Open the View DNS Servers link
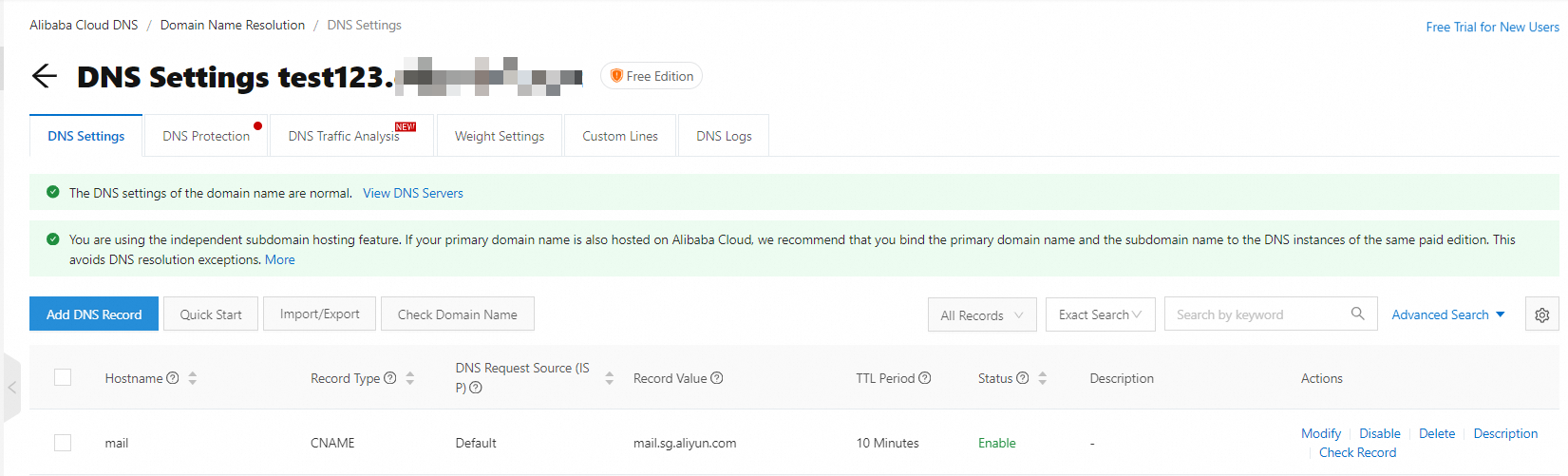 [413, 193]
